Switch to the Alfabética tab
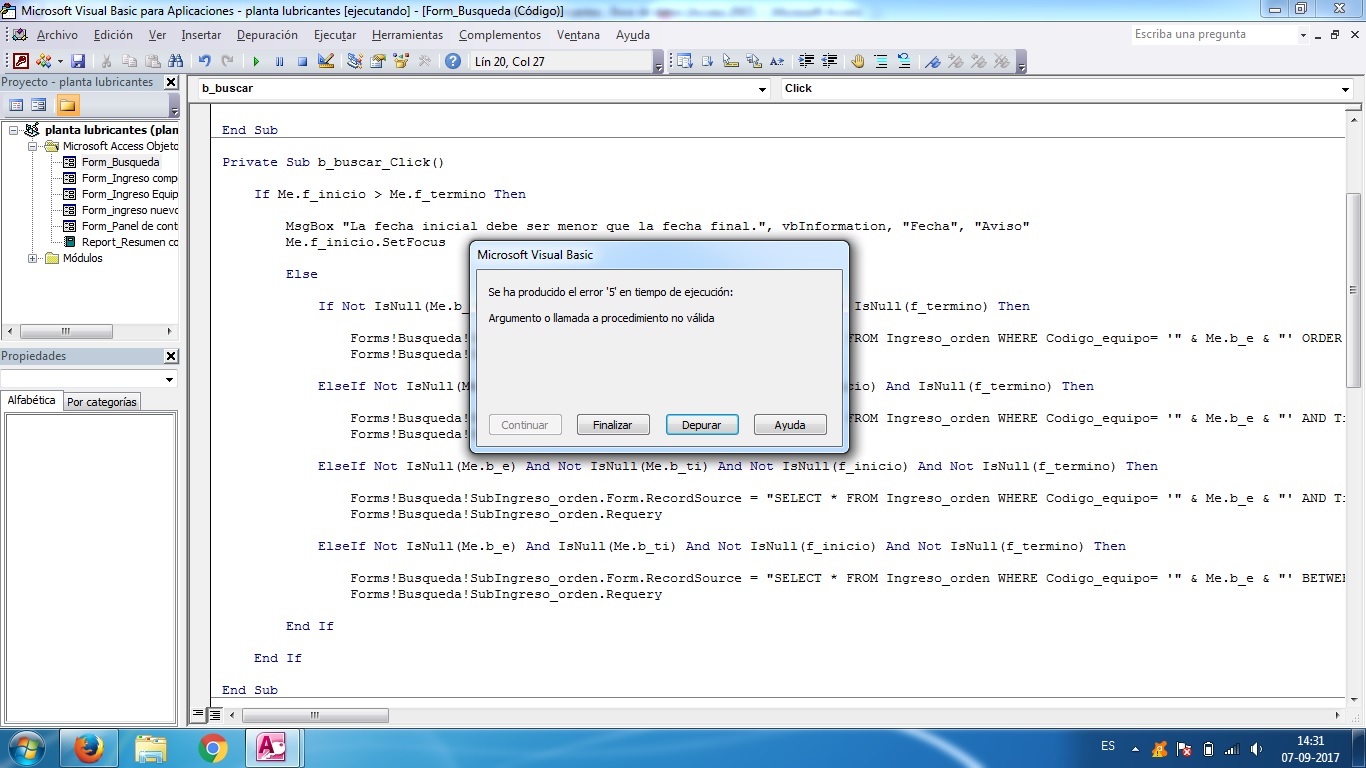The height and width of the screenshot is (768, 1366). [x=32, y=400]
